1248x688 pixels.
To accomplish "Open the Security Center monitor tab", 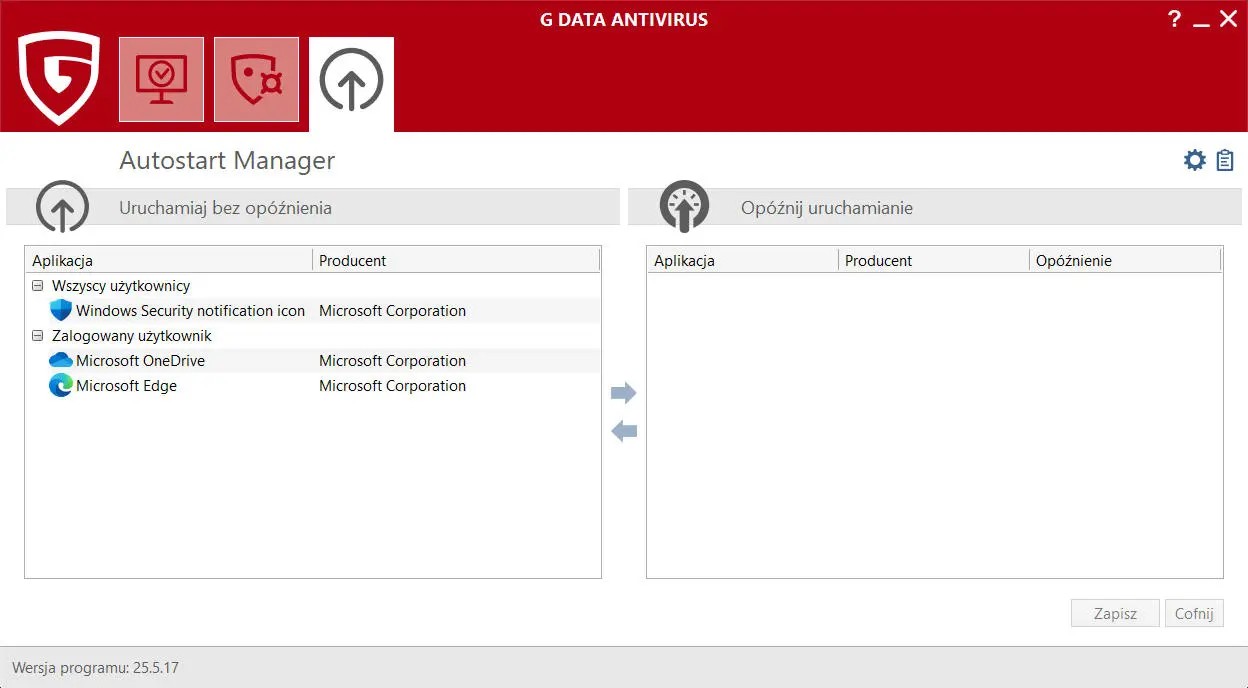I will point(161,80).
